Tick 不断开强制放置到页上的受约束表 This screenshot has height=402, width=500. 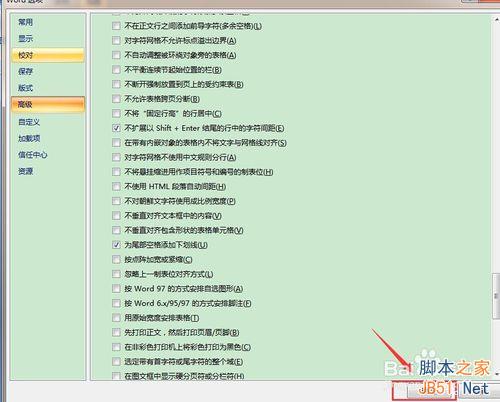pos(116,84)
